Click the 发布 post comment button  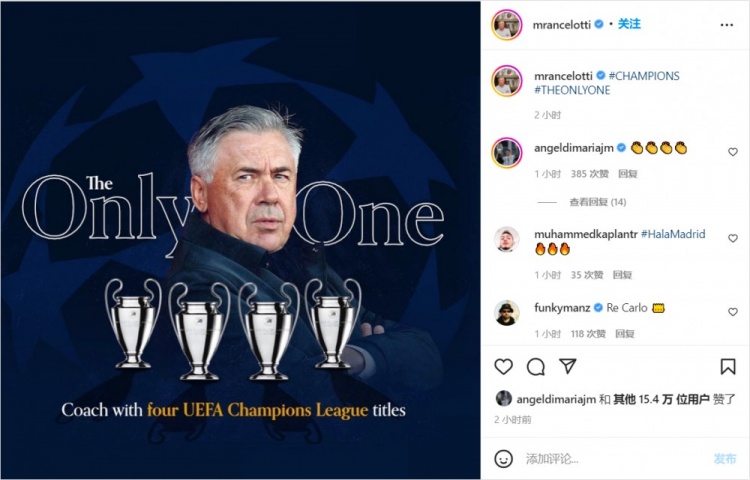click(725, 458)
